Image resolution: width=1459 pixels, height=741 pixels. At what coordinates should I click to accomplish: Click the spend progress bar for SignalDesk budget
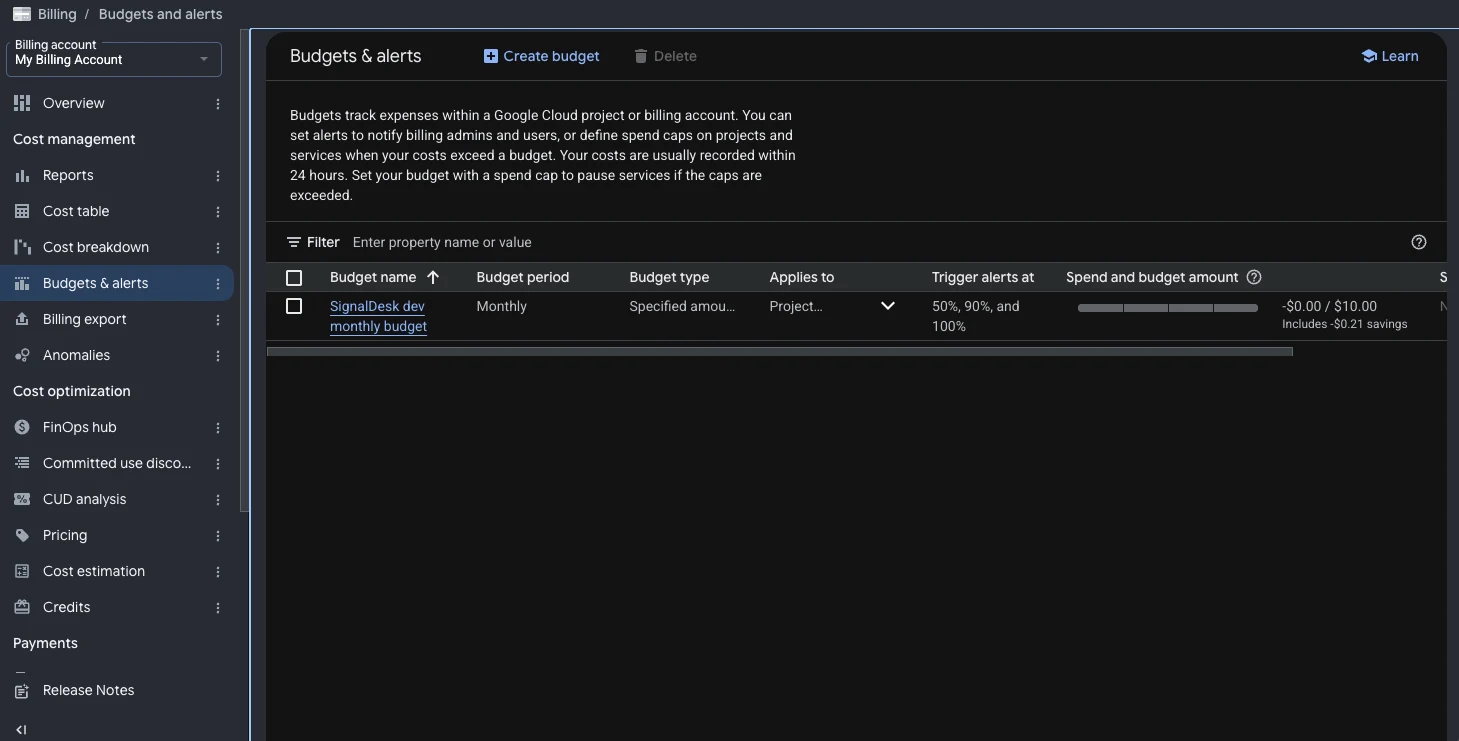point(1167,308)
